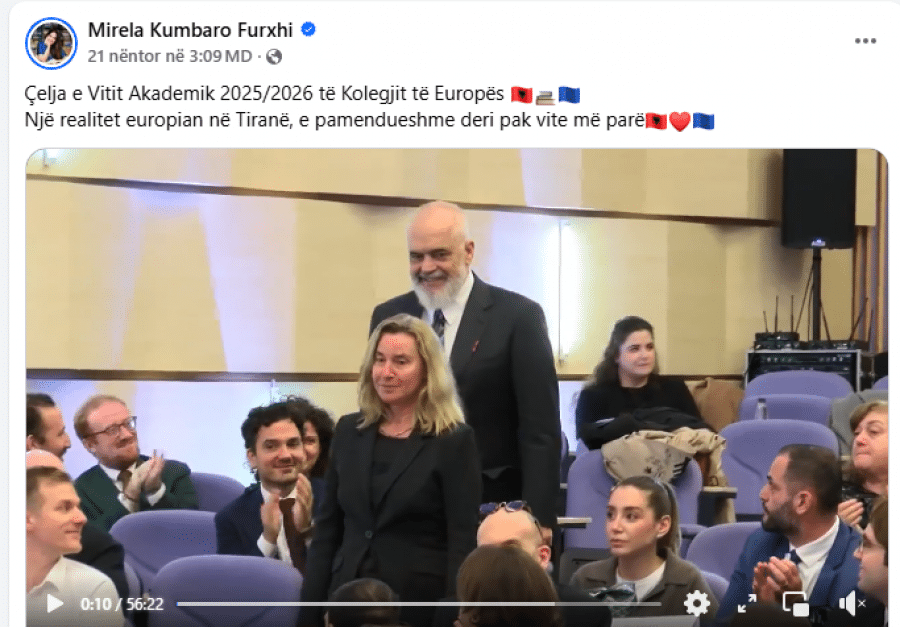This screenshot has width=900, height=627.
Task: Click the public audience globe icon
Action: click(x=274, y=56)
